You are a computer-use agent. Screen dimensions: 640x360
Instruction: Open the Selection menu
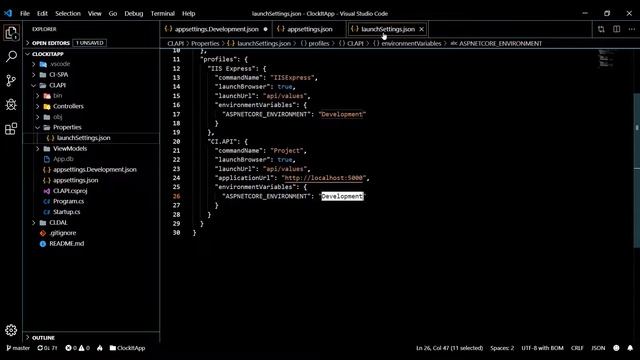[68, 13]
